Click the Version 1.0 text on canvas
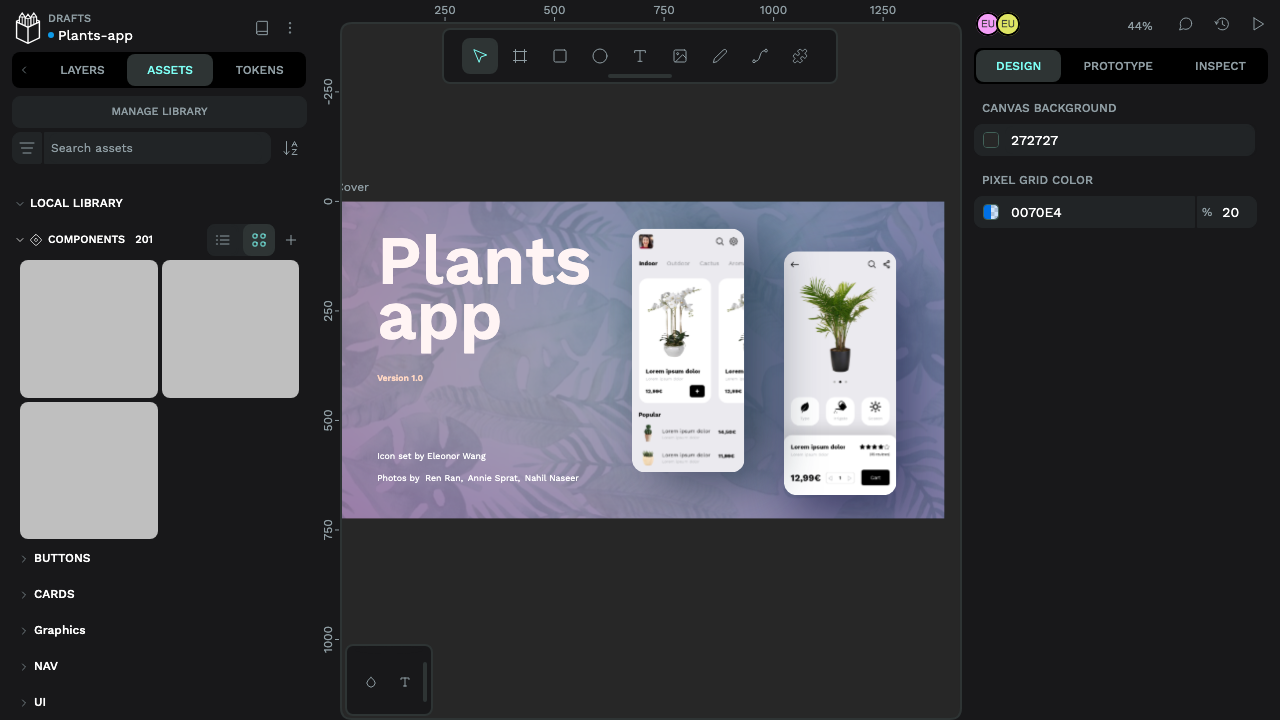Image resolution: width=1280 pixels, height=720 pixels. coord(400,378)
